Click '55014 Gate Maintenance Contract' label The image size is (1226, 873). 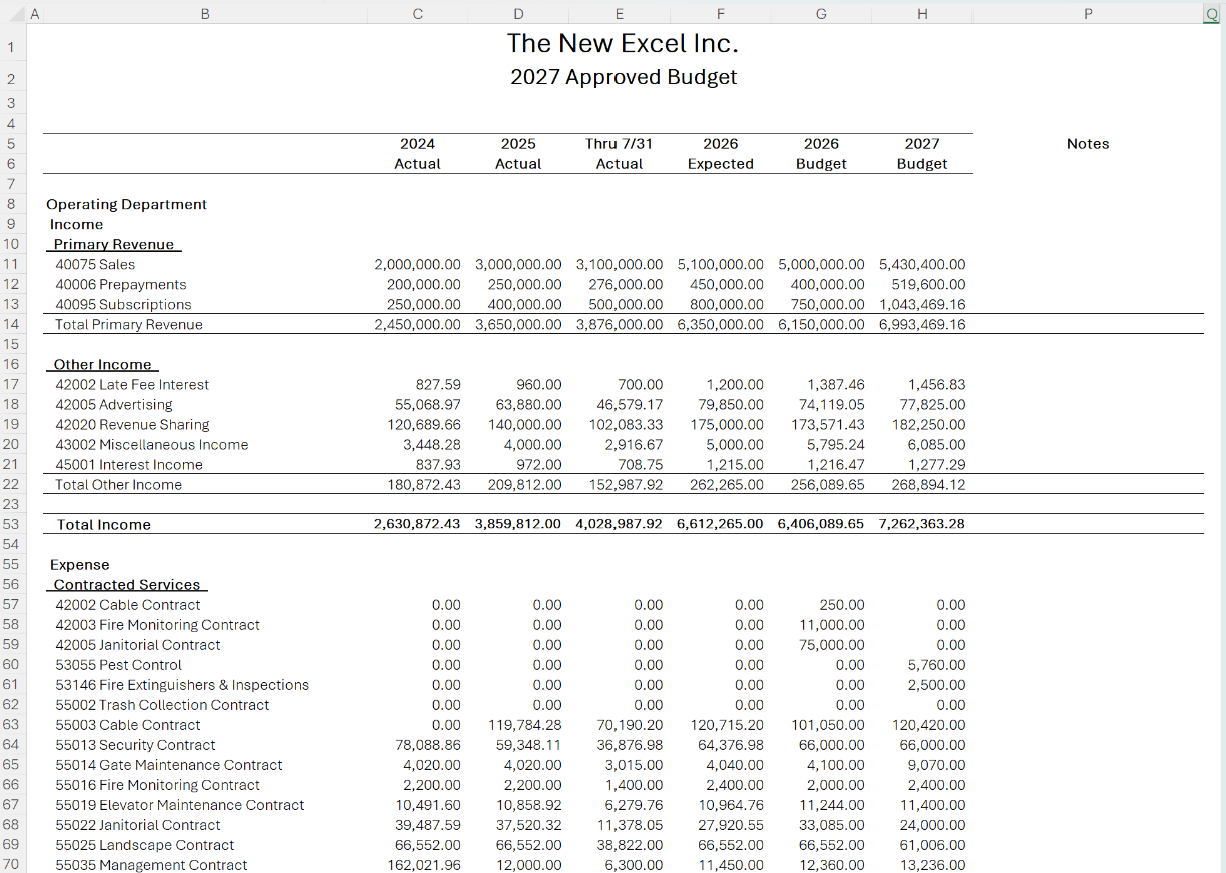point(169,764)
